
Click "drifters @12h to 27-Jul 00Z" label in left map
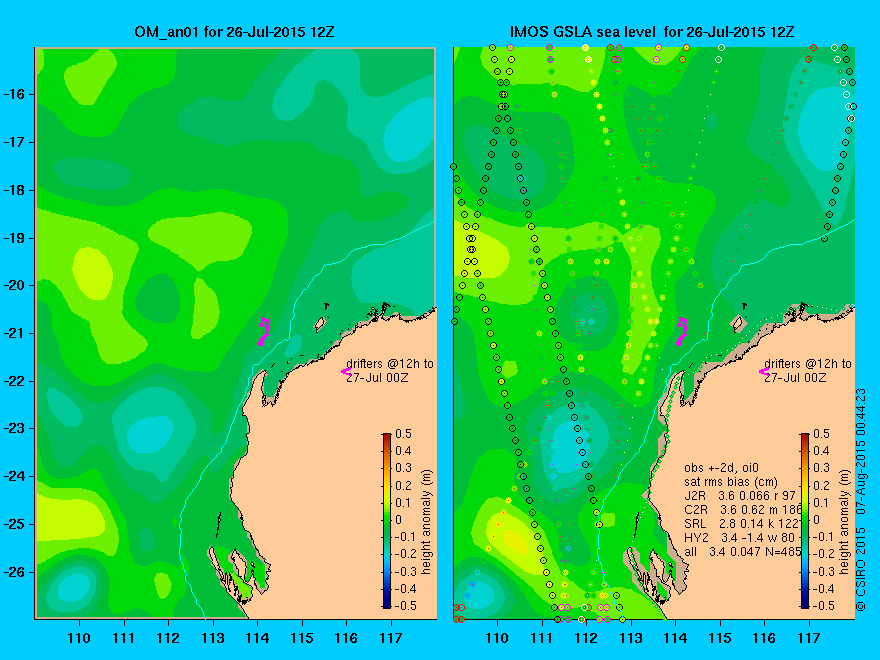click(x=389, y=370)
